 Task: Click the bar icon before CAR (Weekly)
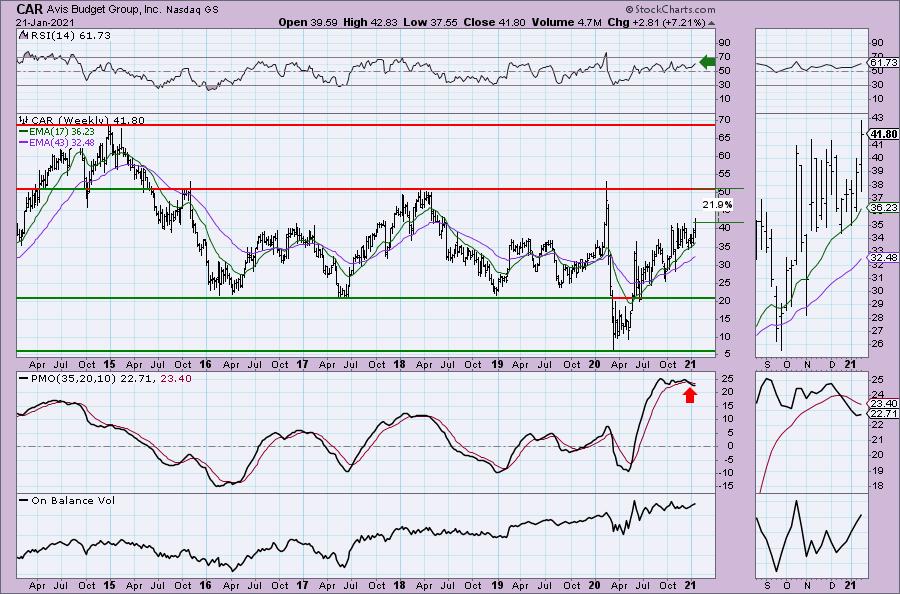point(24,120)
